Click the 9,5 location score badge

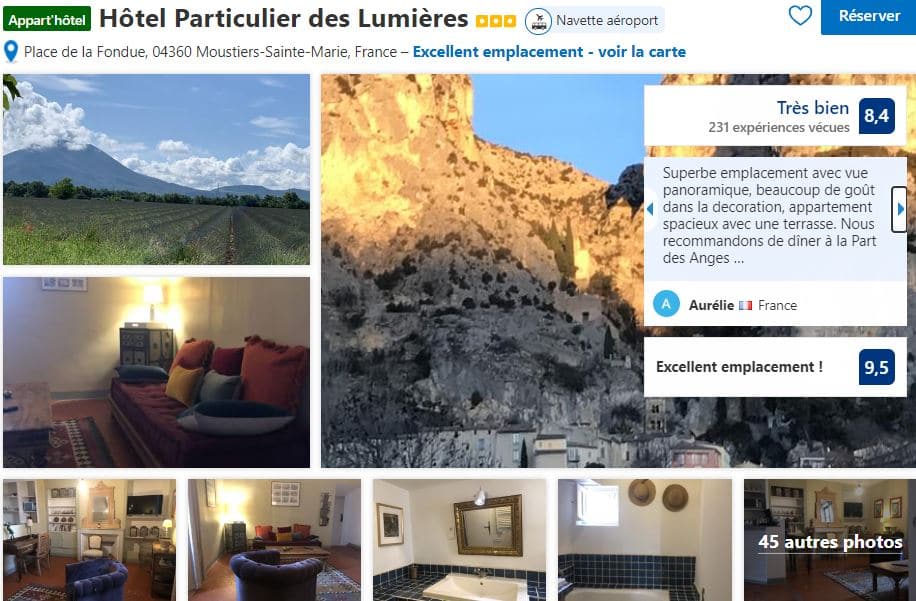coord(876,367)
